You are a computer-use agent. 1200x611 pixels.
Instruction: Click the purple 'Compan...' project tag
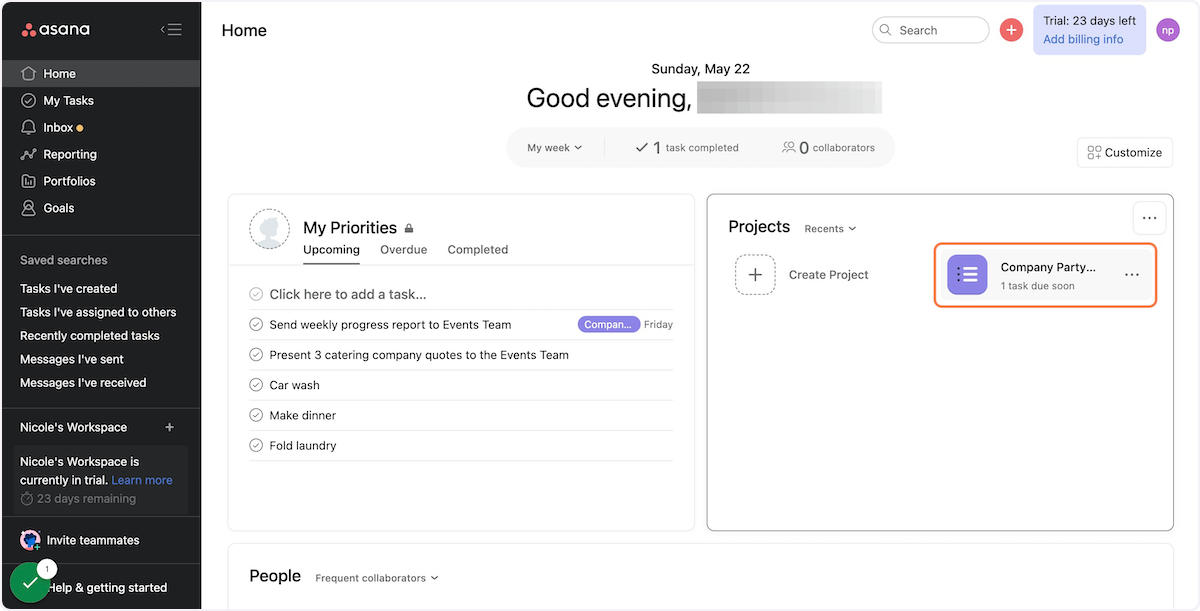(608, 325)
